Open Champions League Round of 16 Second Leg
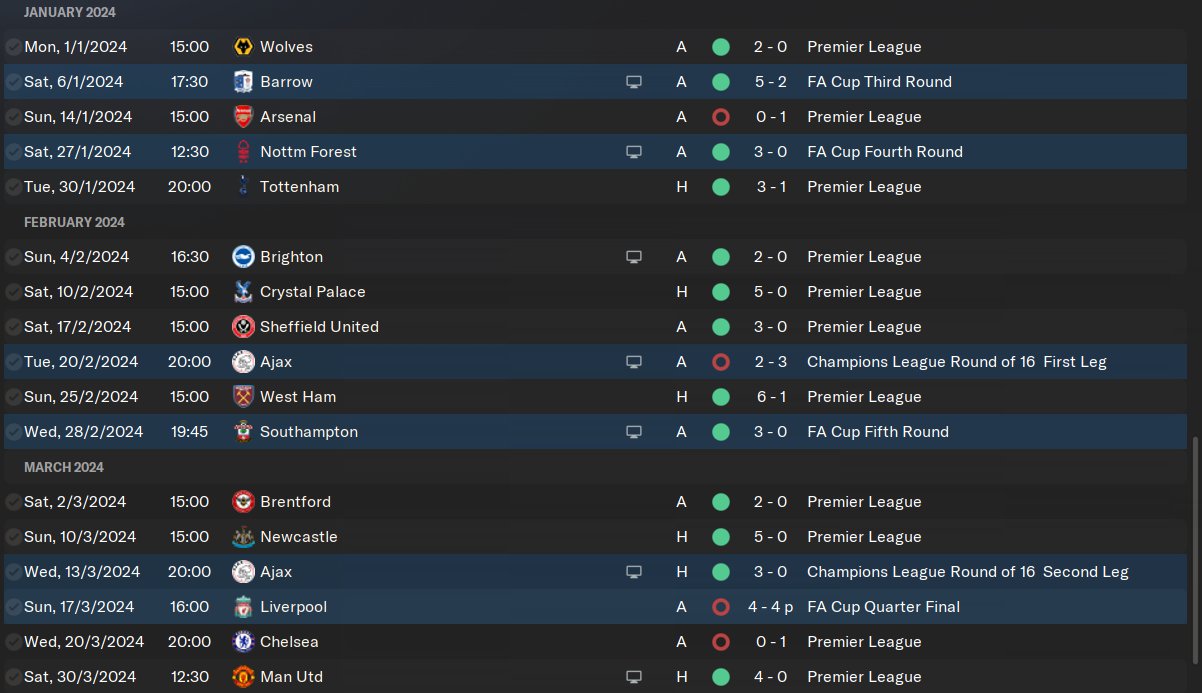This screenshot has height=693, width=1202. tap(967, 572)
